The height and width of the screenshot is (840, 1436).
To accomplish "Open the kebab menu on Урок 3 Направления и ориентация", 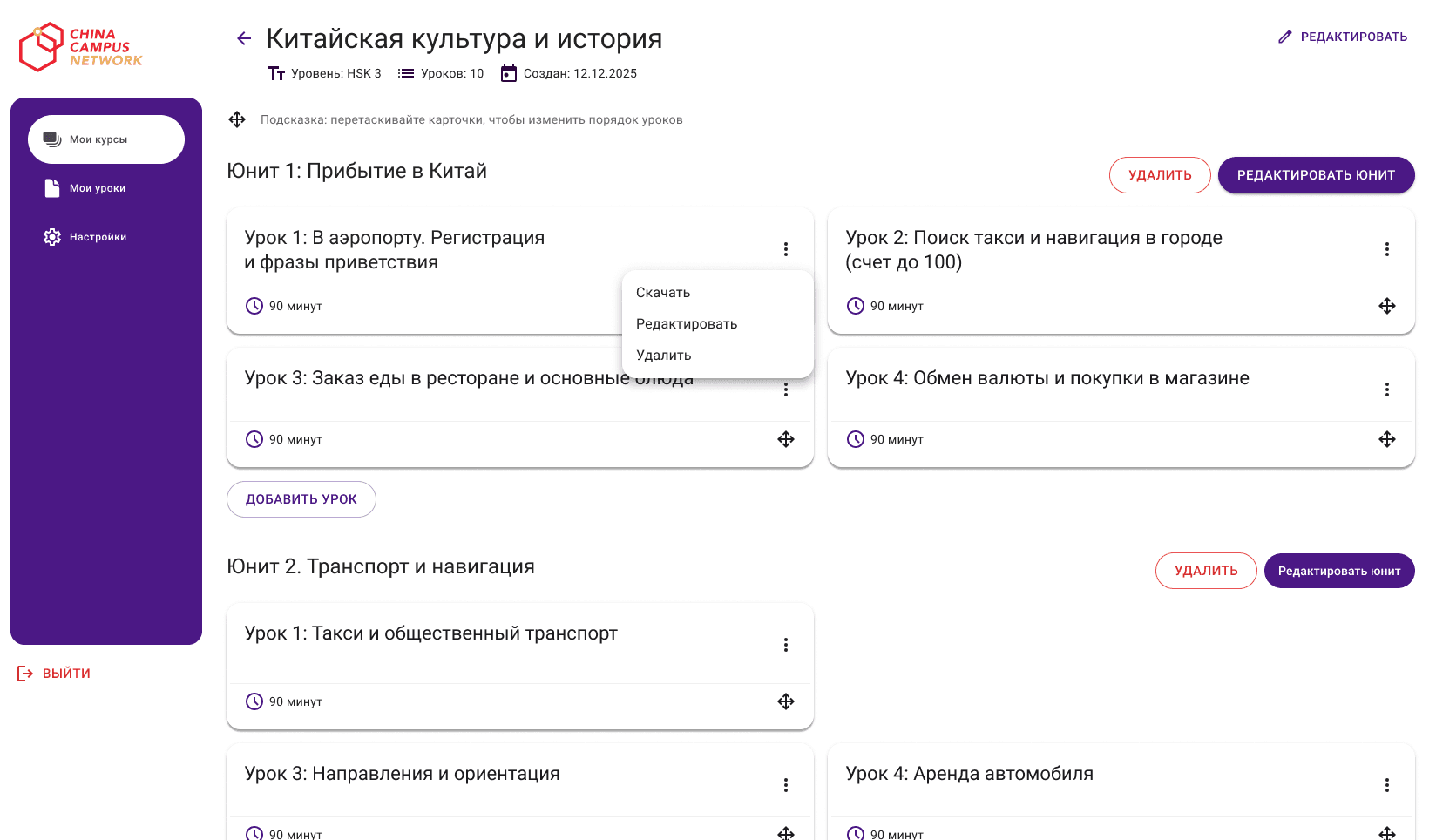I will pyautogui.click(x=786, y=784).
